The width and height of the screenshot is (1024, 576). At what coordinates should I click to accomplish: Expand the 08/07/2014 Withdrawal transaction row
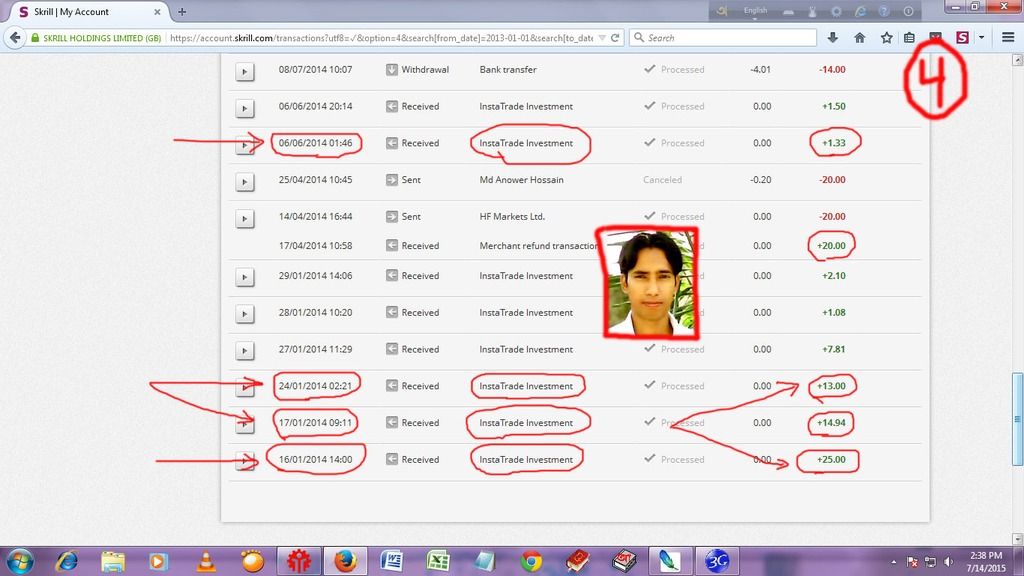pyautogui.click(x=244, y=71)
